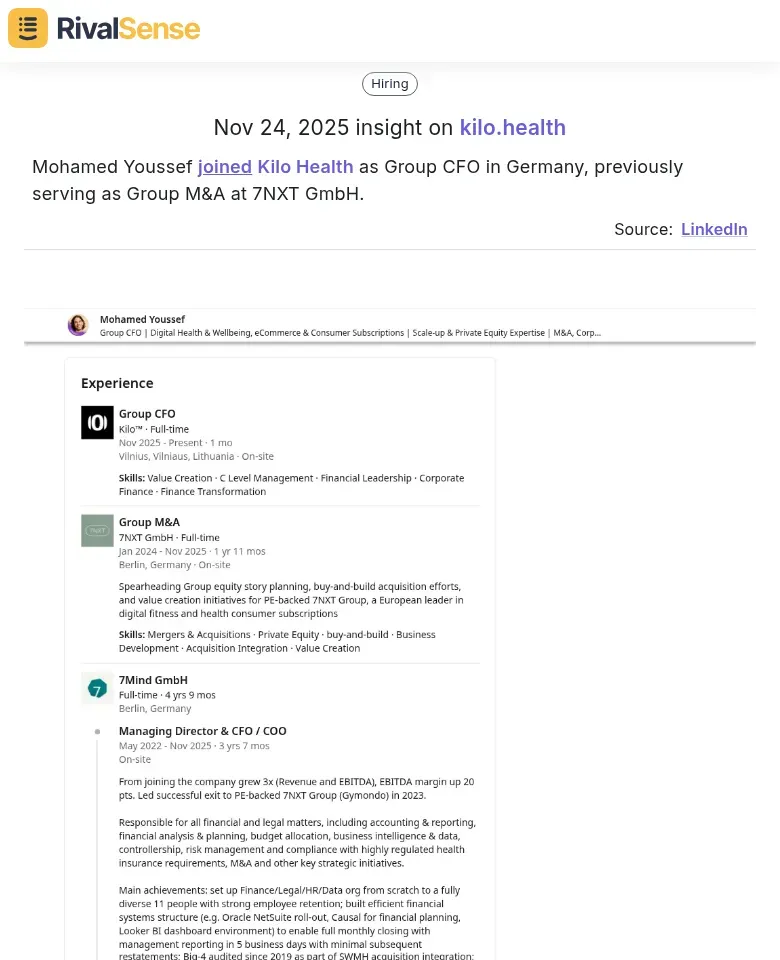Click the Managing Director & CFO / COO role
The width and height of the screenshot is (780, 960).
202,731
